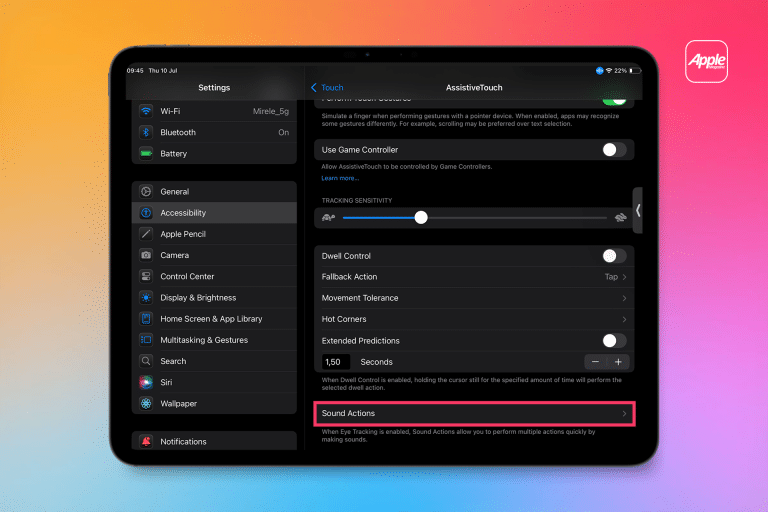Viewport: 768px width, 512px height.
Task: Open Notifications settings row
Action: 215,441
